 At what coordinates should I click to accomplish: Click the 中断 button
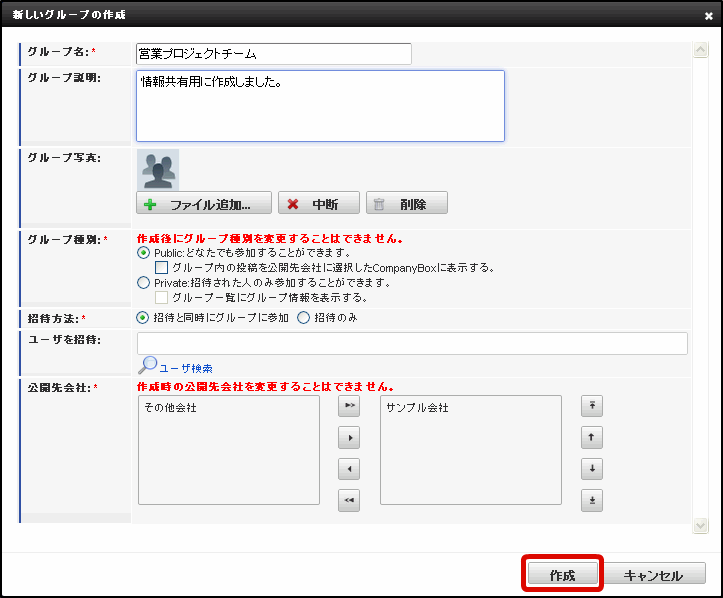pos(319,203)
